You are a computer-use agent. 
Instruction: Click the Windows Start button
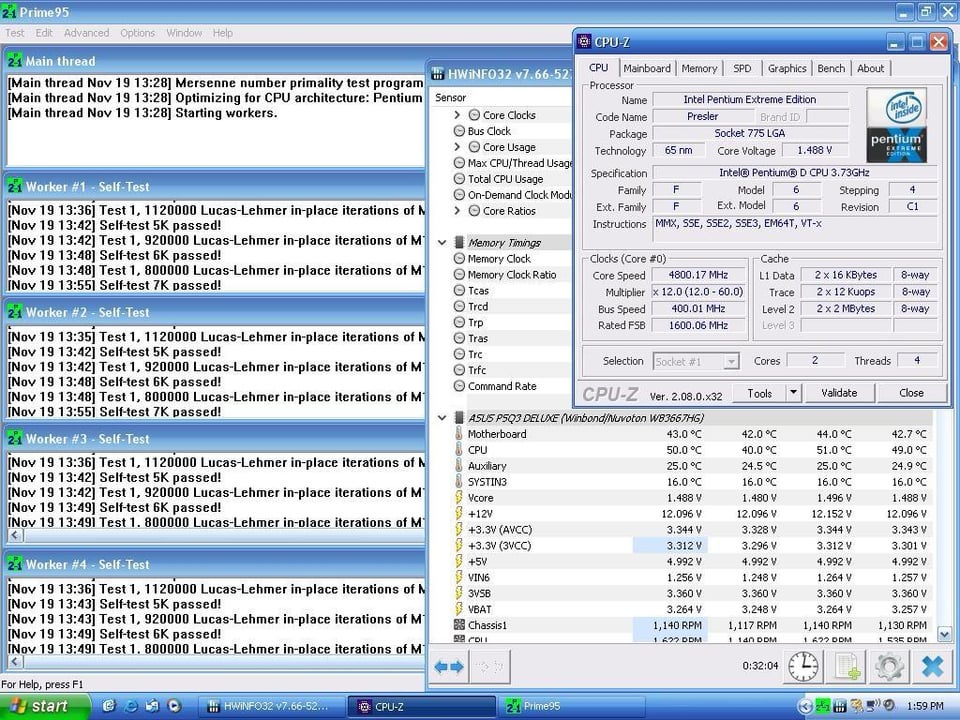pyautogui.click(x=45, y=706)
